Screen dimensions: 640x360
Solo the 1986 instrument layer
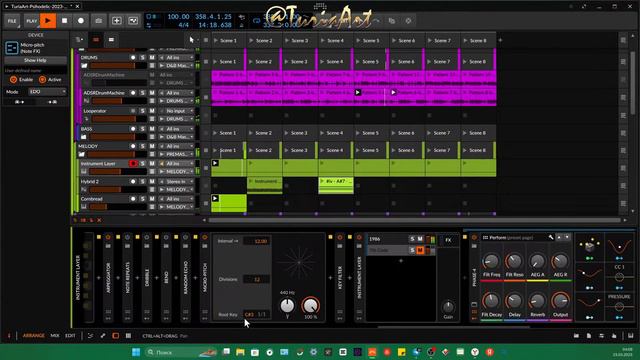pyautogui.click(x=412, y=239)
